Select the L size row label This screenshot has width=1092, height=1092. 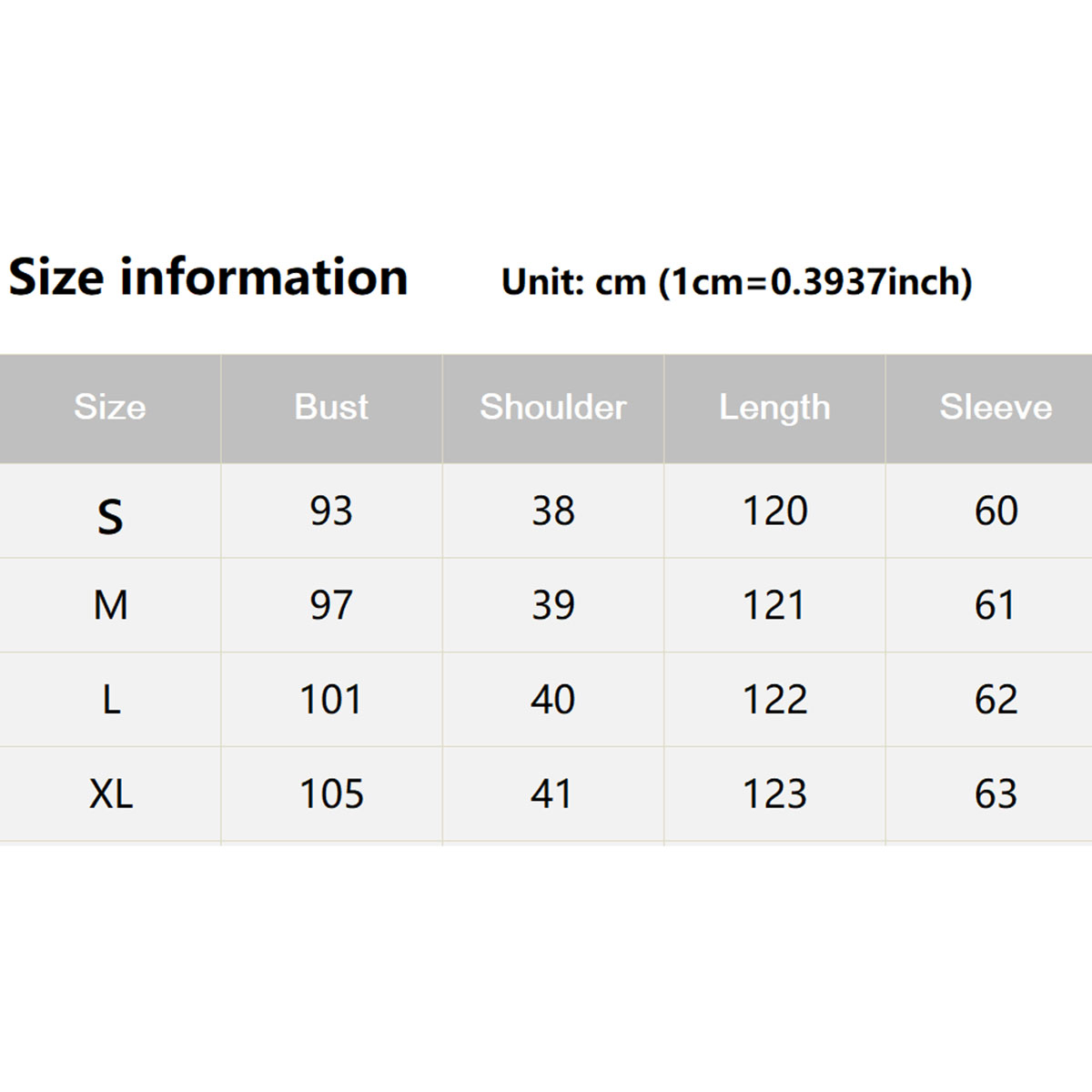tap(111, 700)
